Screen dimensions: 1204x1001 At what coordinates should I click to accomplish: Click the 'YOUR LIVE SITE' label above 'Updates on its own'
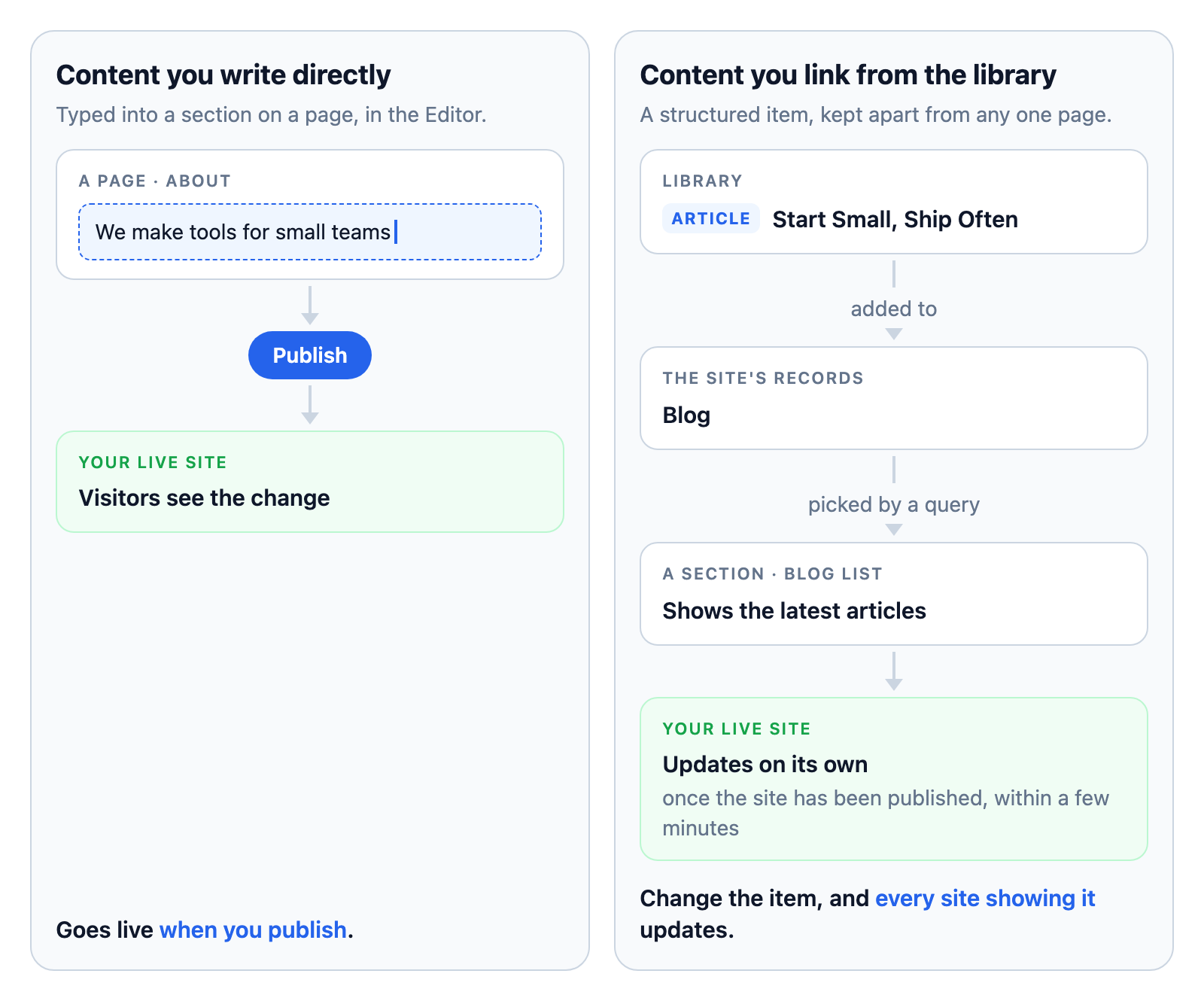(x=737, y=729)
